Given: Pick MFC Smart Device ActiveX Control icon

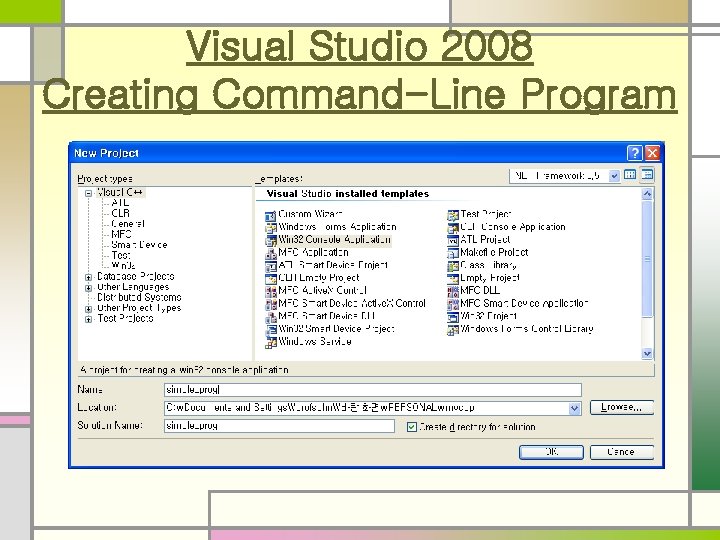Looking at the screenshot, I should (x=270, y=304).
